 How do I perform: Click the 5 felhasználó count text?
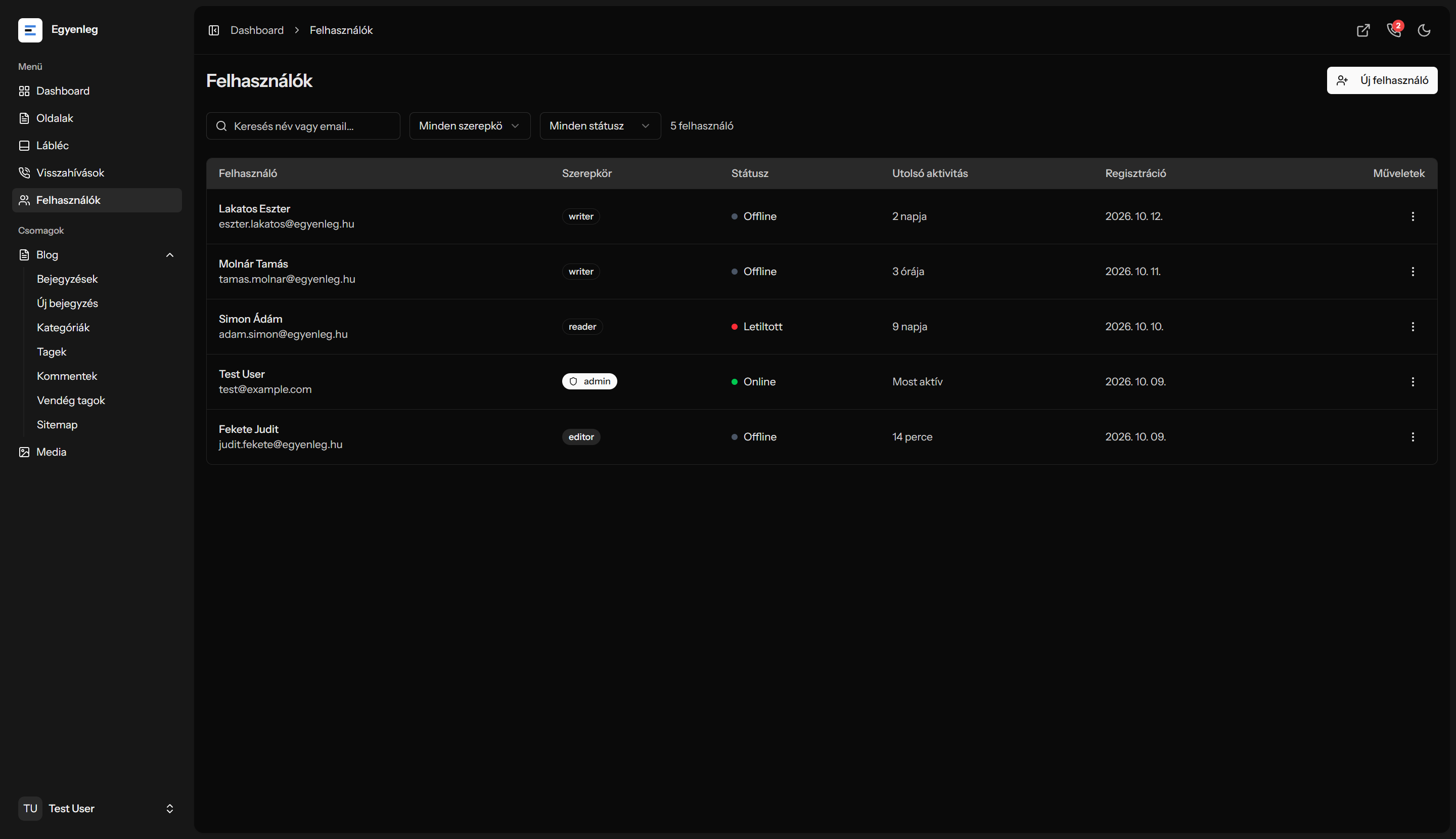pyautogui.click(x=702, y=125)
